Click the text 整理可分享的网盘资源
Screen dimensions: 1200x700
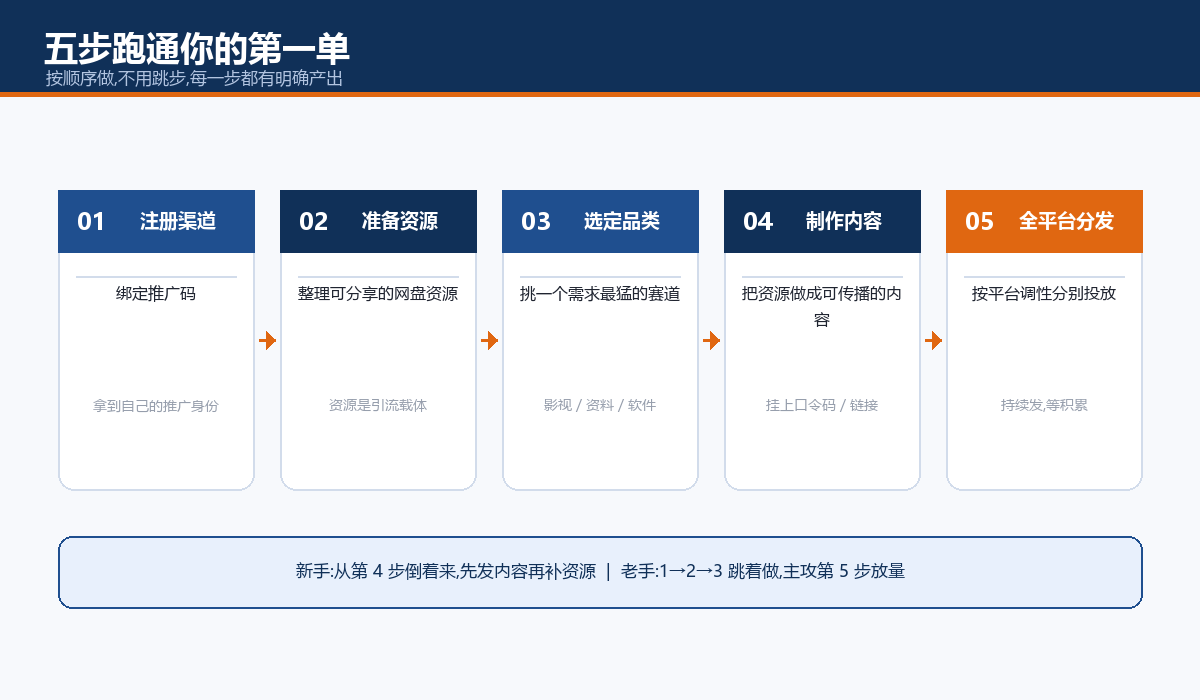point(378,294)
